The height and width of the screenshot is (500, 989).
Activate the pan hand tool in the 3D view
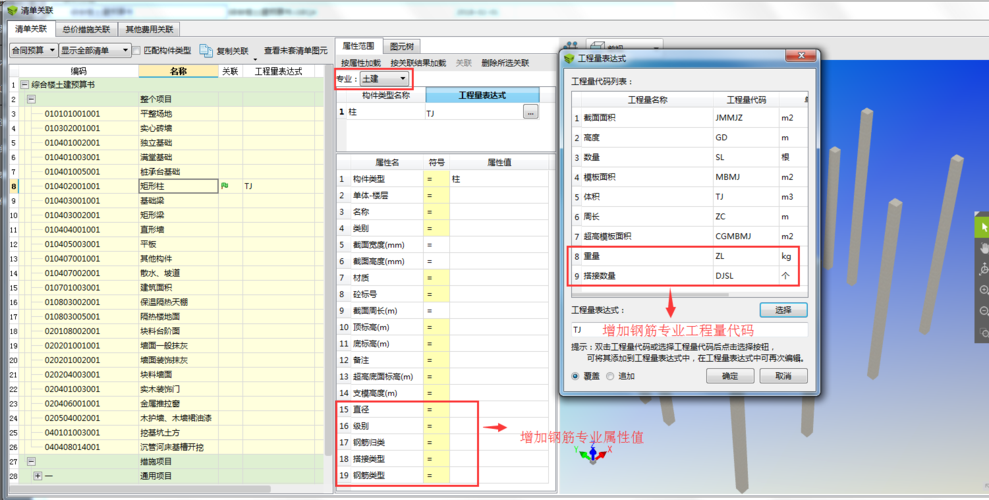click(x=983, y=248)
